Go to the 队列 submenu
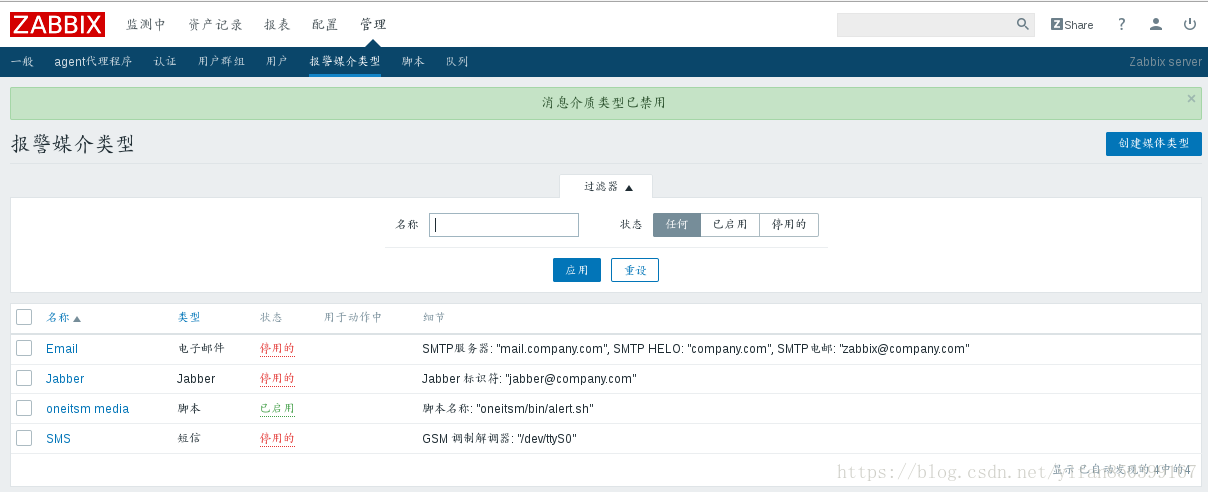 point(457,62)
